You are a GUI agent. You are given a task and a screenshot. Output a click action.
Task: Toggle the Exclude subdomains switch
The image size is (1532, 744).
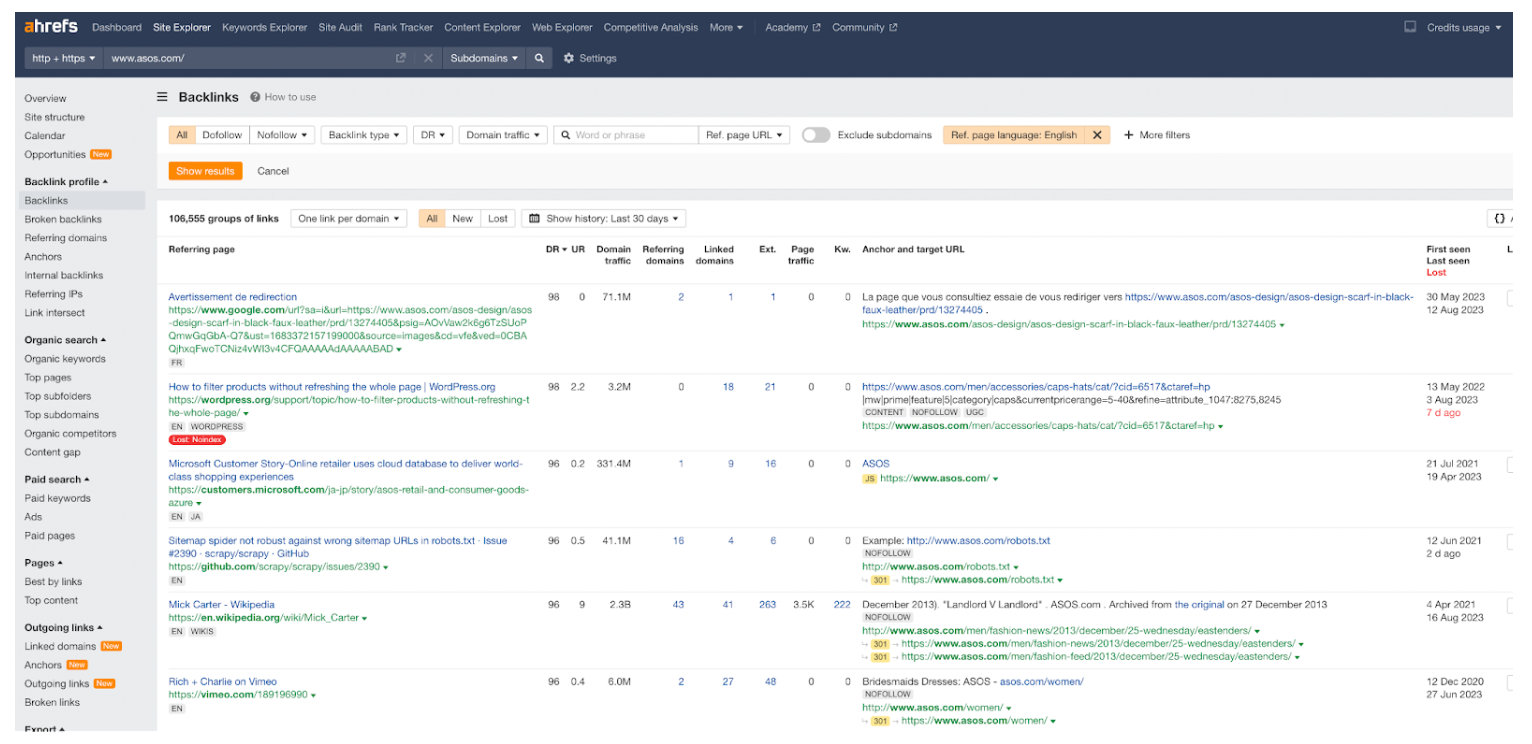(815, 135)
